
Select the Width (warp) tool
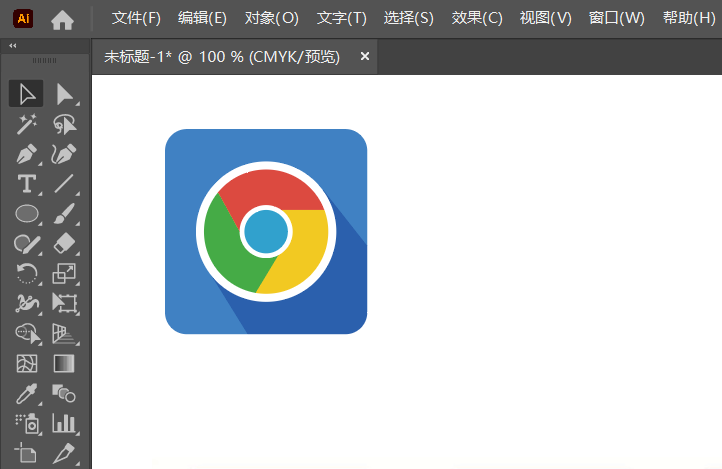(x=26, y=304)
